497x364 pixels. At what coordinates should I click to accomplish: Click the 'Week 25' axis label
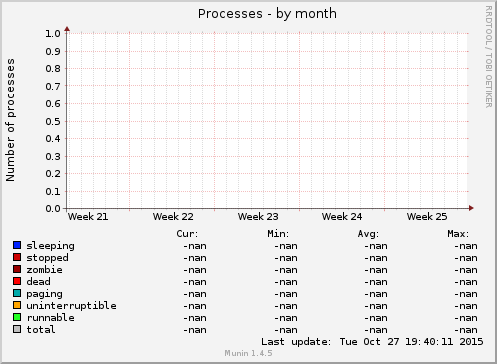[x=427, y=217]
